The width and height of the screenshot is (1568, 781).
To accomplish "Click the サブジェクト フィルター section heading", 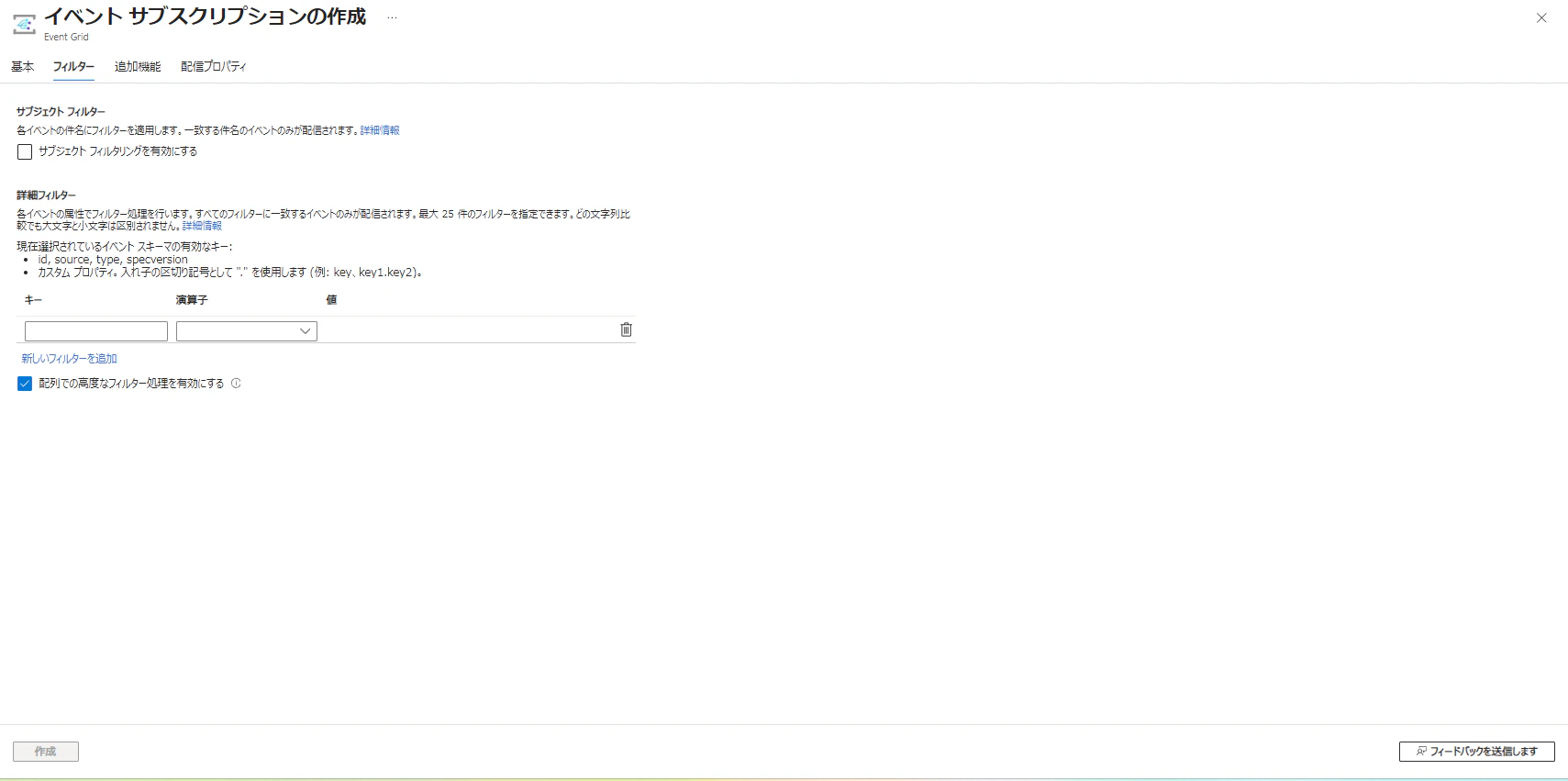I will (61, 112).
